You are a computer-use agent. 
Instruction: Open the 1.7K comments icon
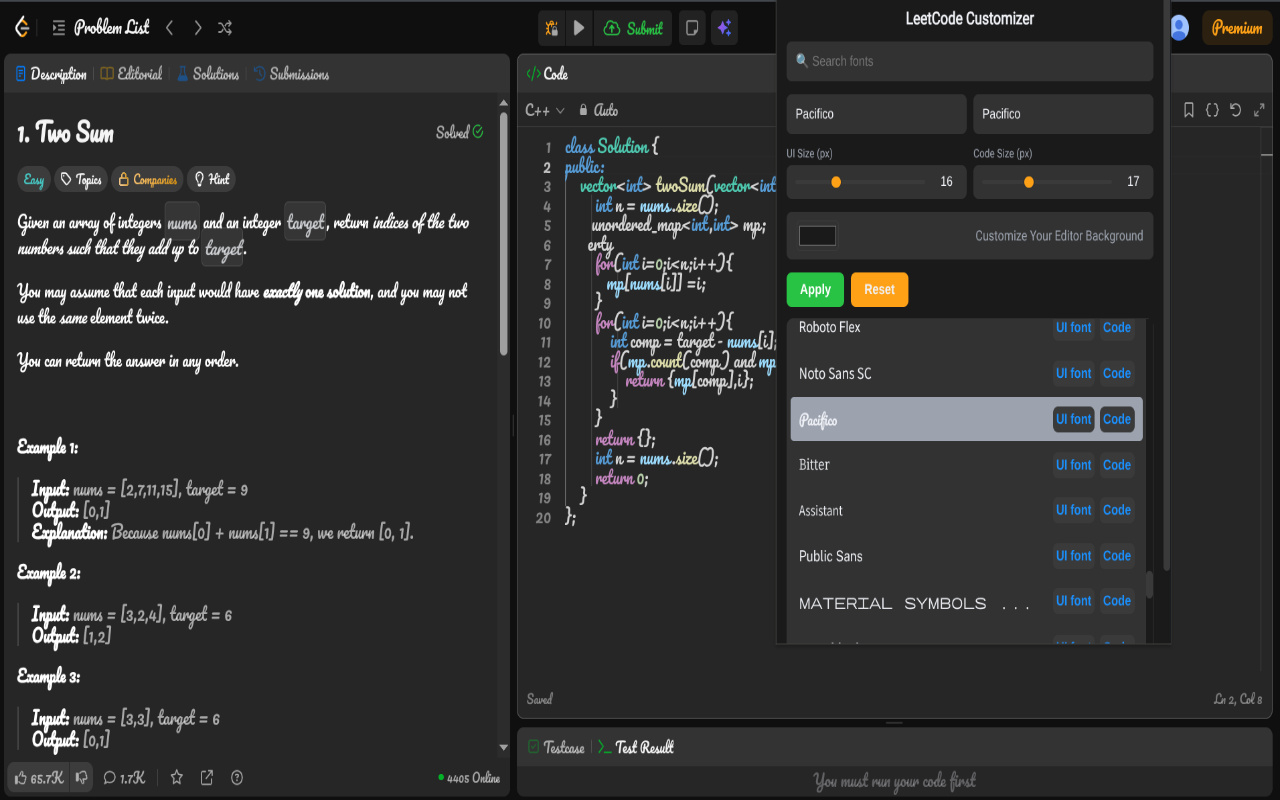[124, 777]
